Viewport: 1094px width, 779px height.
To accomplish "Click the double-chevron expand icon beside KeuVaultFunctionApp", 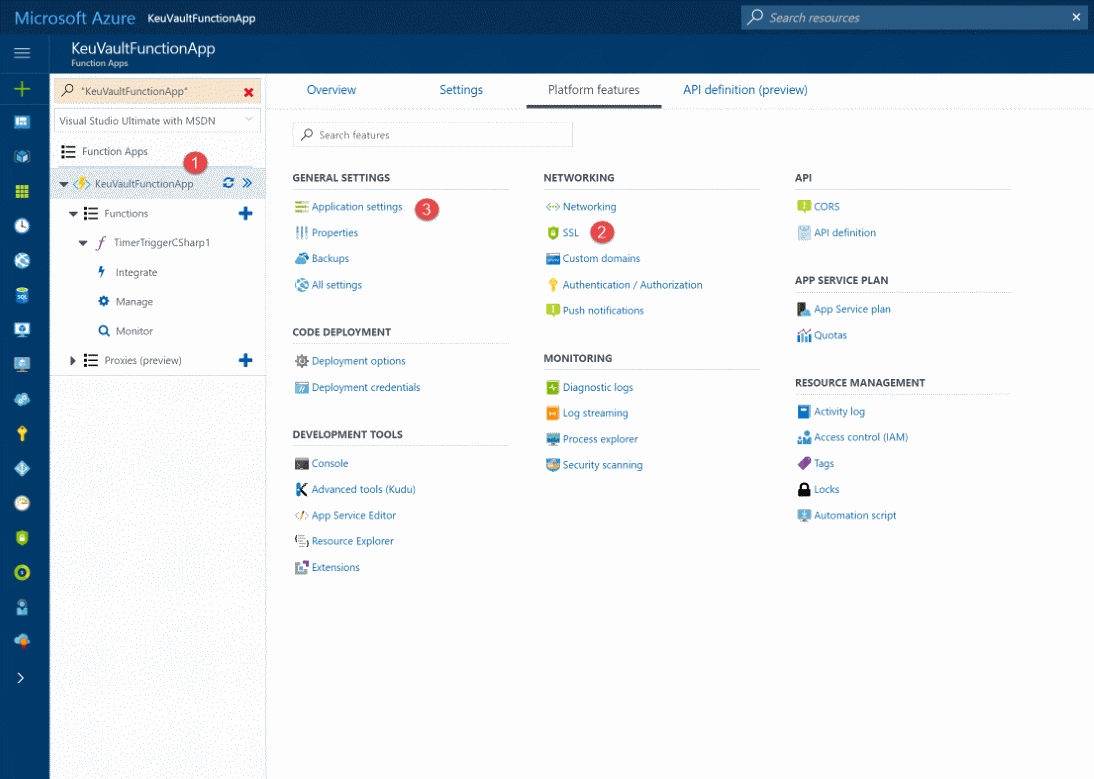I will click(247, 183).
